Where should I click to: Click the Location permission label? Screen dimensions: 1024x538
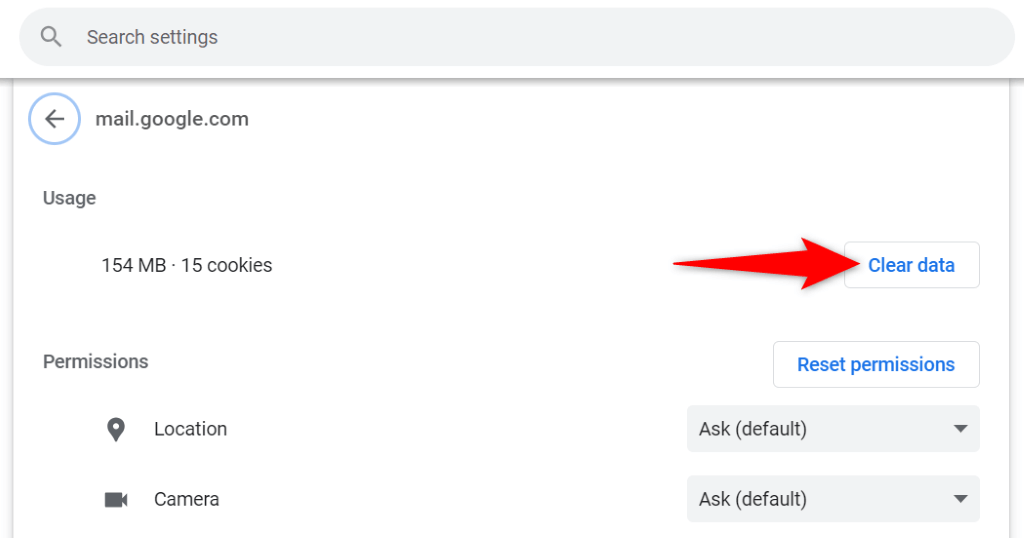(190, 429)
